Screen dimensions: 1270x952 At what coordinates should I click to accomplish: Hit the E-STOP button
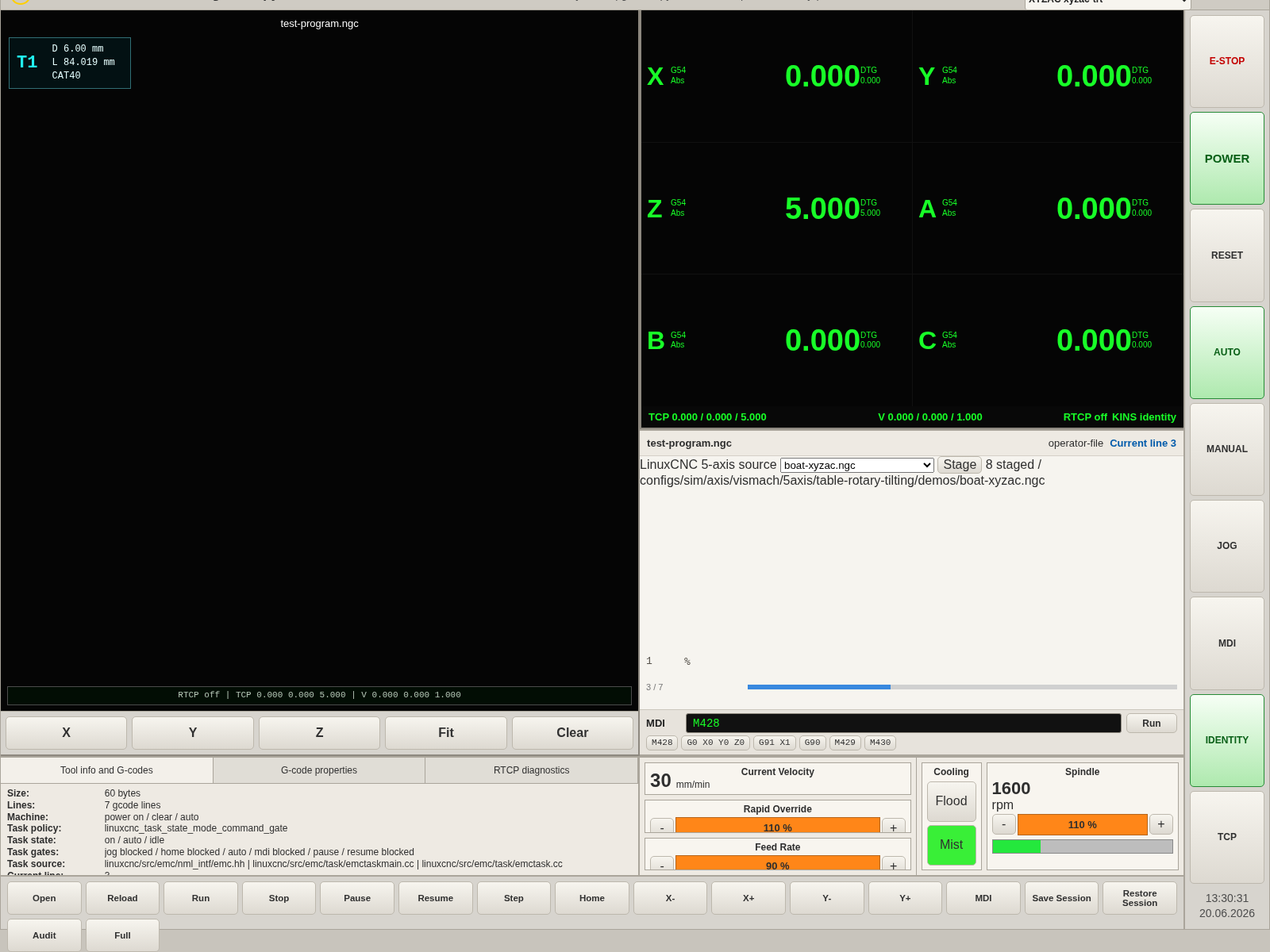(1226, 61)
